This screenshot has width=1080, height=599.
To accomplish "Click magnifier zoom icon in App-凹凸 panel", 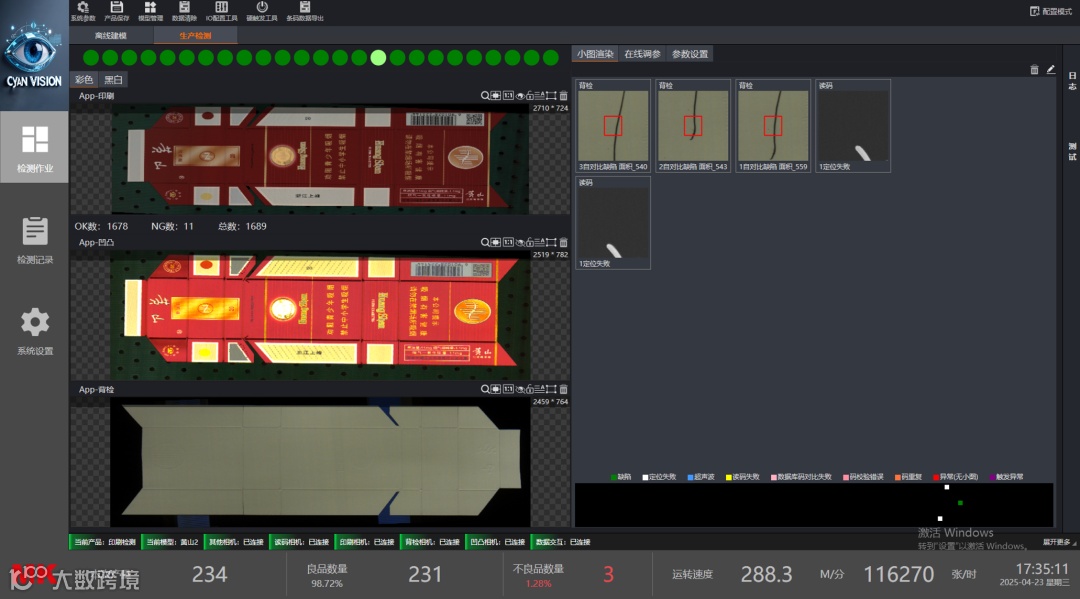I will coord(485,242).
